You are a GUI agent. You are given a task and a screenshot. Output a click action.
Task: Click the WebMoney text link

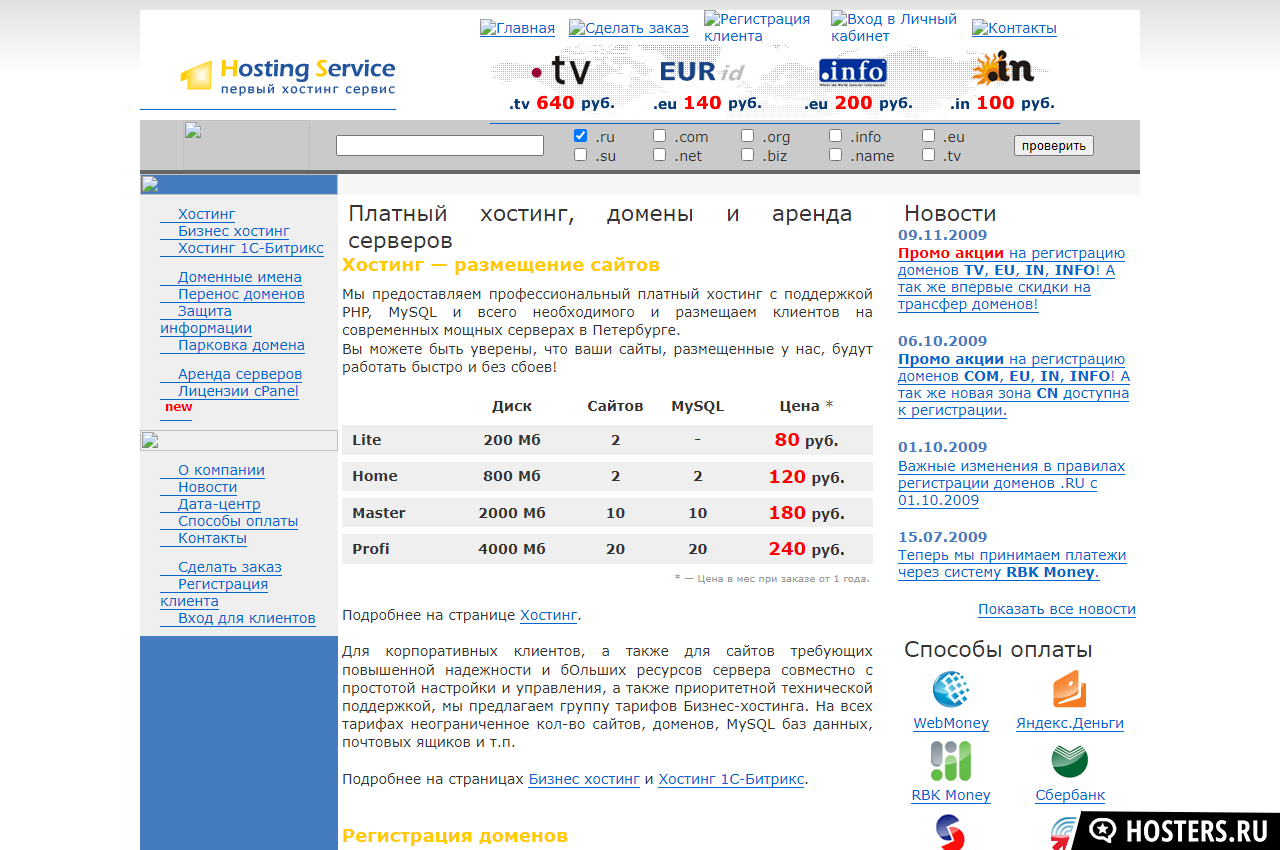click(951, 723)
